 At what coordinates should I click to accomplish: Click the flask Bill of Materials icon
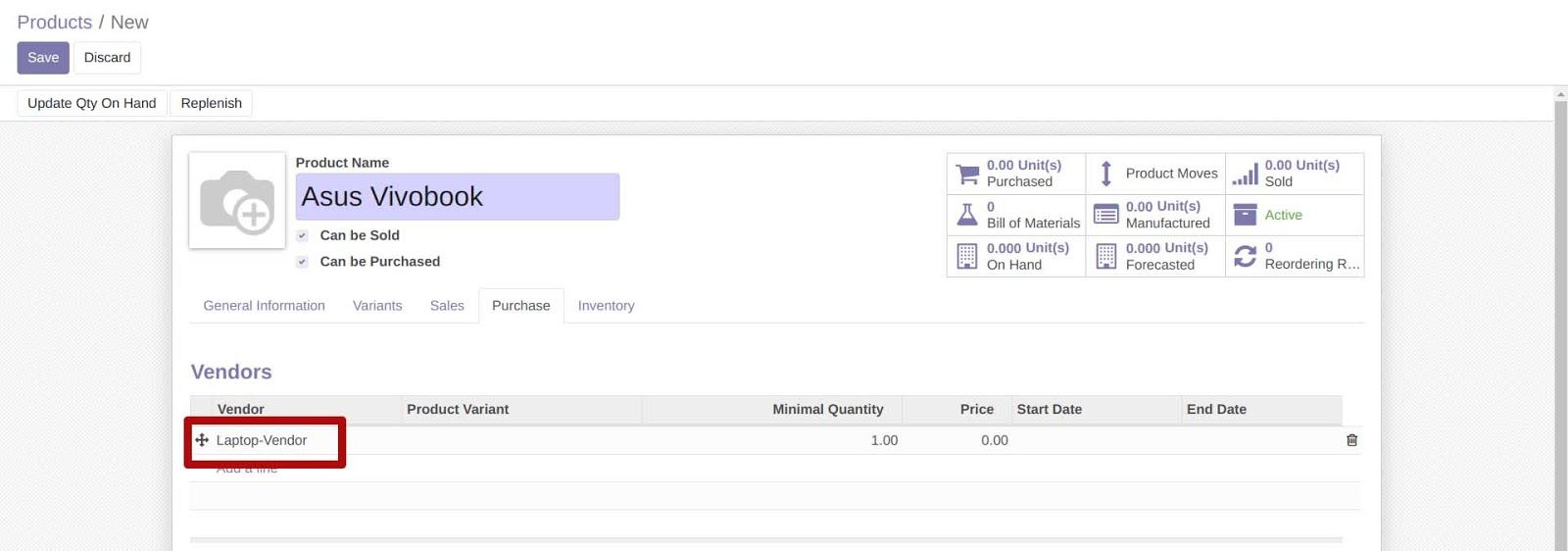point(967,215)
